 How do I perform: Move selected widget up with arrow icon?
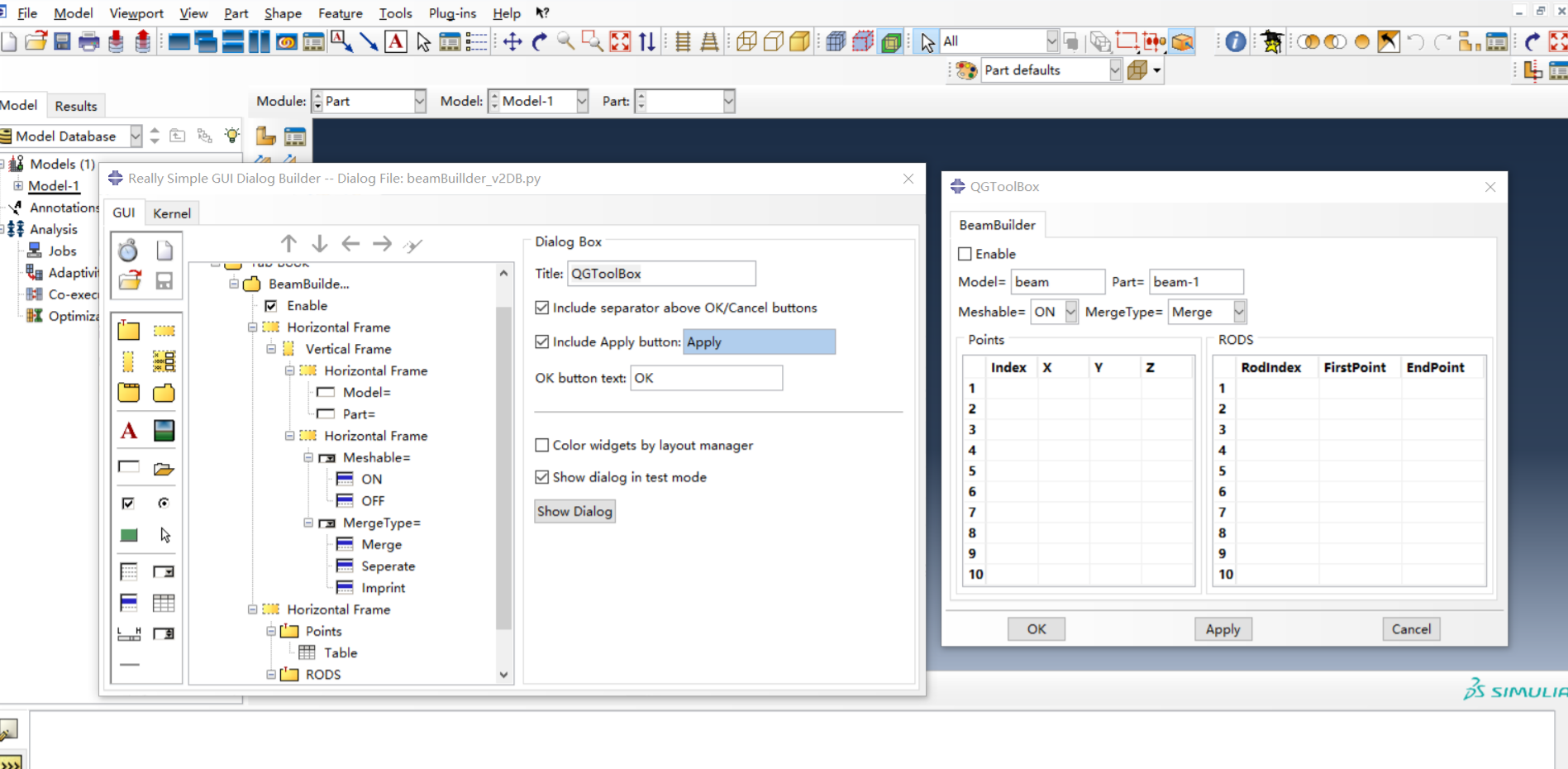288,244
